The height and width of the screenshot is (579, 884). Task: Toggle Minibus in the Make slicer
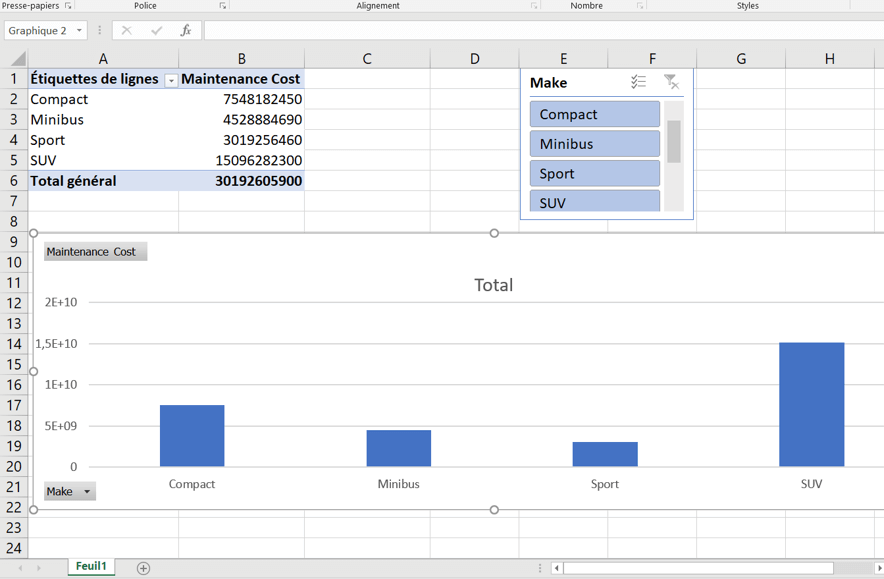tap(595, 144)
